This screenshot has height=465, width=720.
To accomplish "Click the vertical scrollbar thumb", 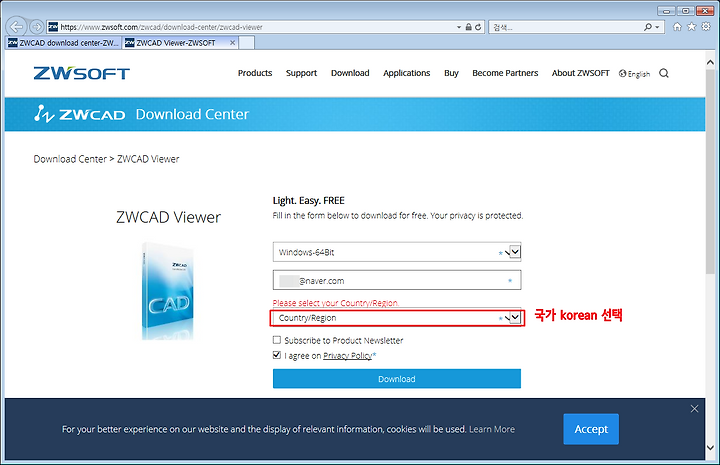I will (x=710, y=171).
